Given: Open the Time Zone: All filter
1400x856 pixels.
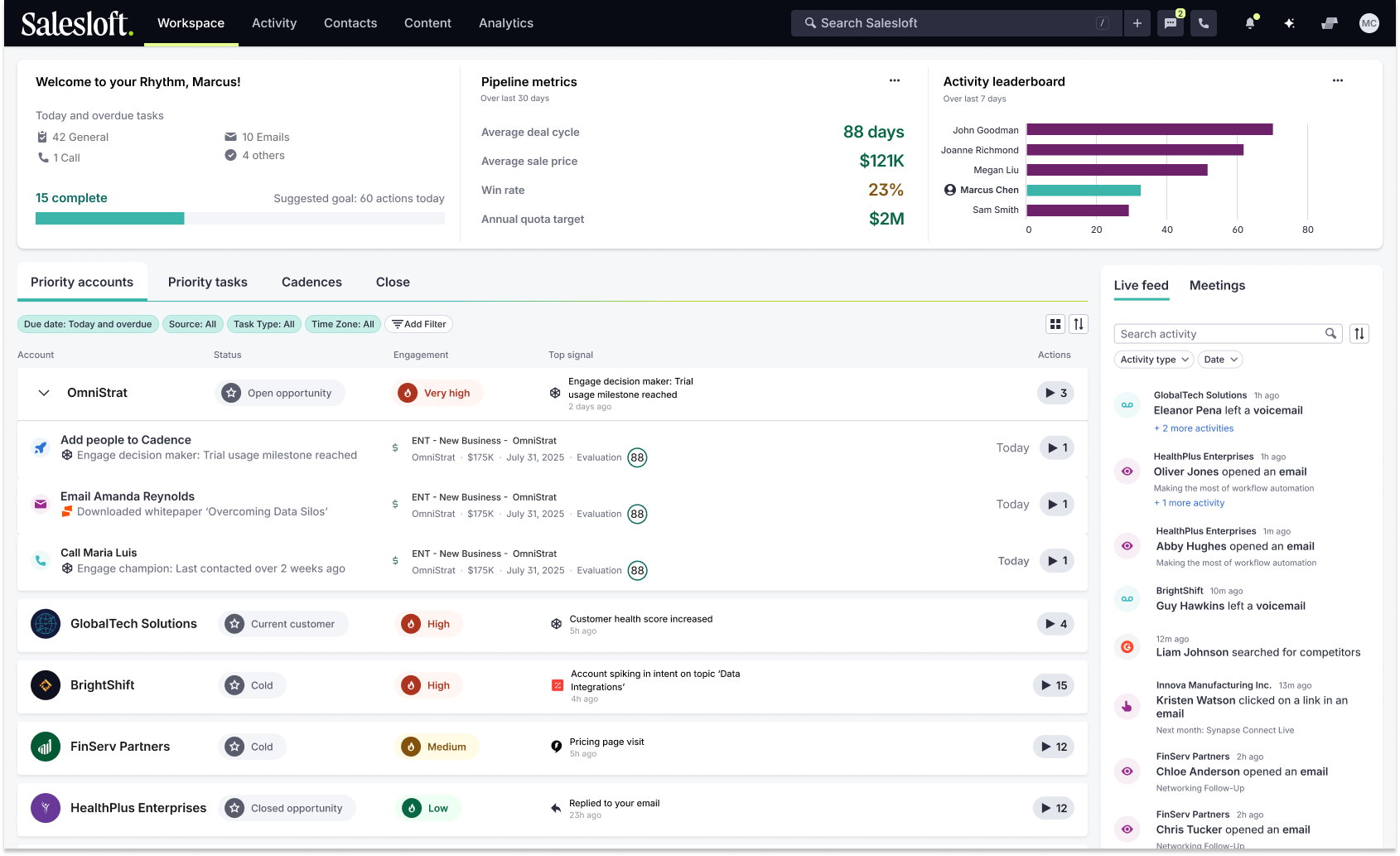Looking at the screenshot, I should coord(343,324).
